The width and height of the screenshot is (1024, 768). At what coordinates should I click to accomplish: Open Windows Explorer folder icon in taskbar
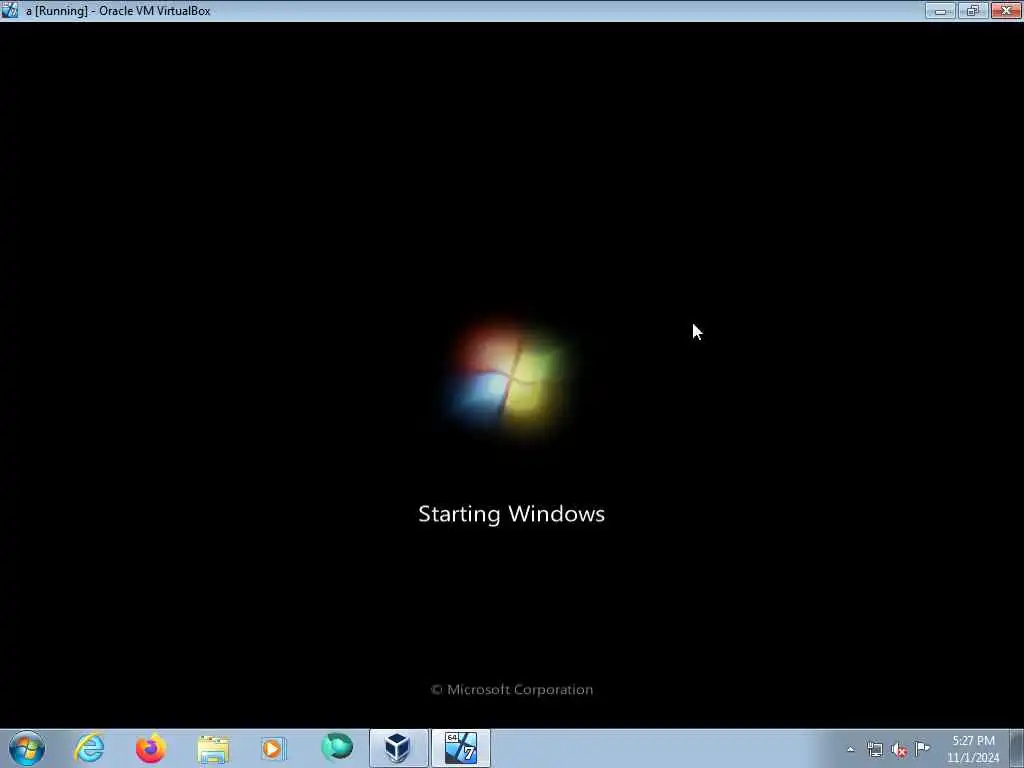pos(213,749)
